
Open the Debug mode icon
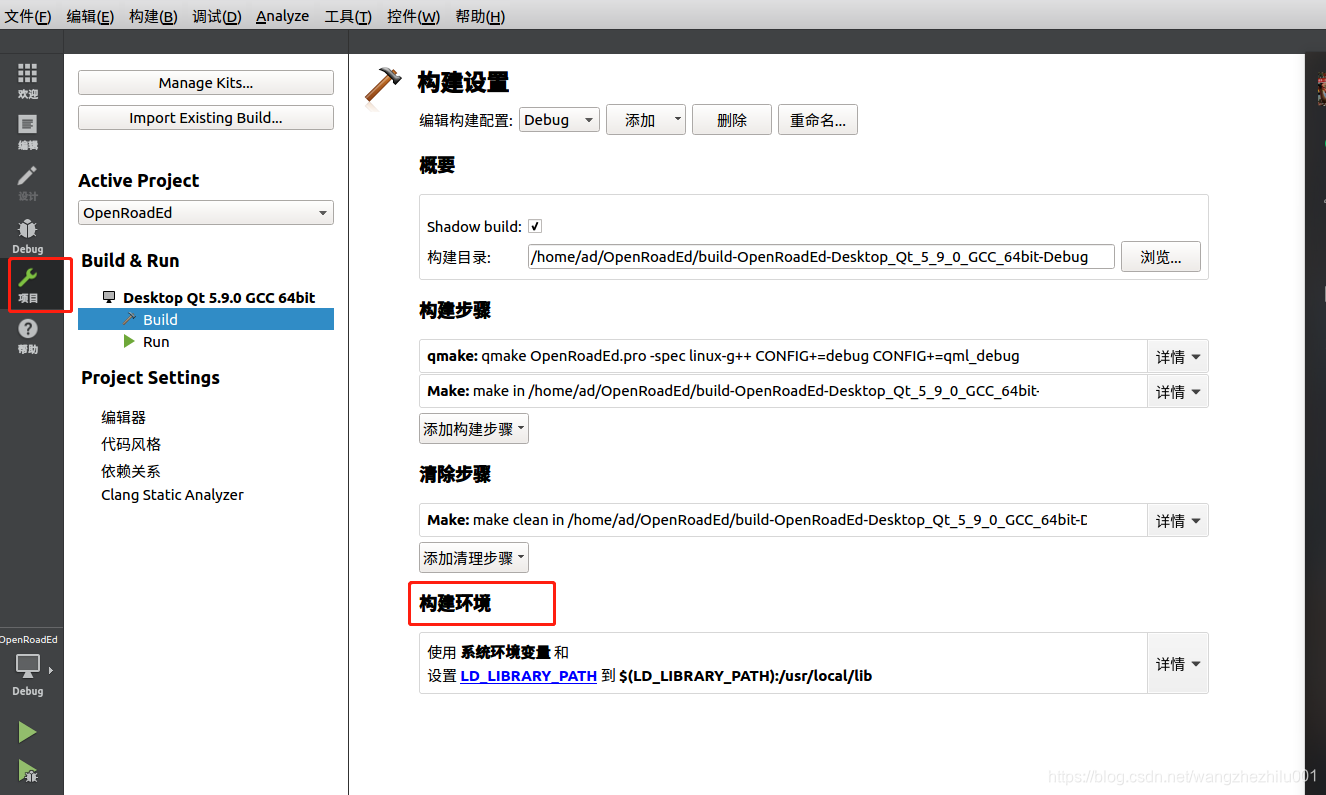[x=27, y=235]
